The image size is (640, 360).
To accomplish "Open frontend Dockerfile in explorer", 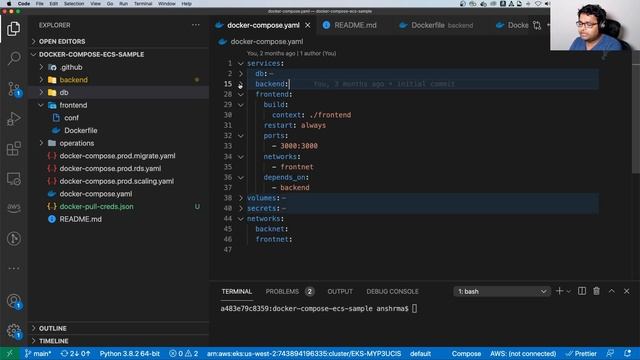I will pyautogui.click(x=80, y=130).
